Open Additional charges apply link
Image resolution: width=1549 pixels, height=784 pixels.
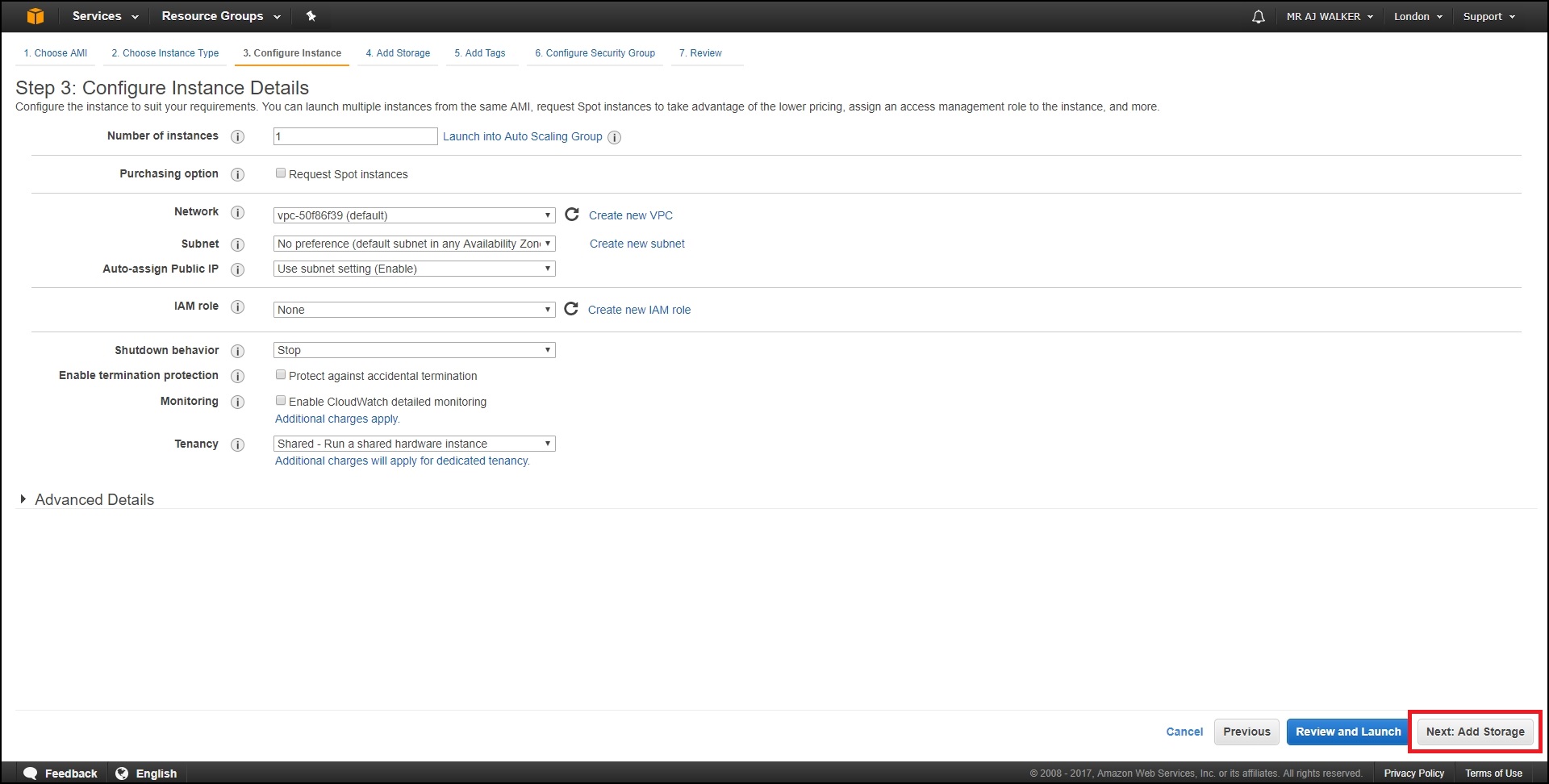[x=337, y=419]
